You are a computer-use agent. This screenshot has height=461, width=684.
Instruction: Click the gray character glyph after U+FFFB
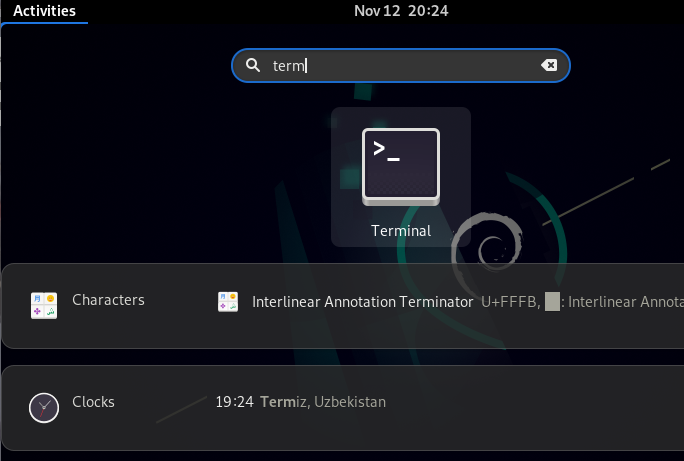pyautogui.click(x=551, y=302)
